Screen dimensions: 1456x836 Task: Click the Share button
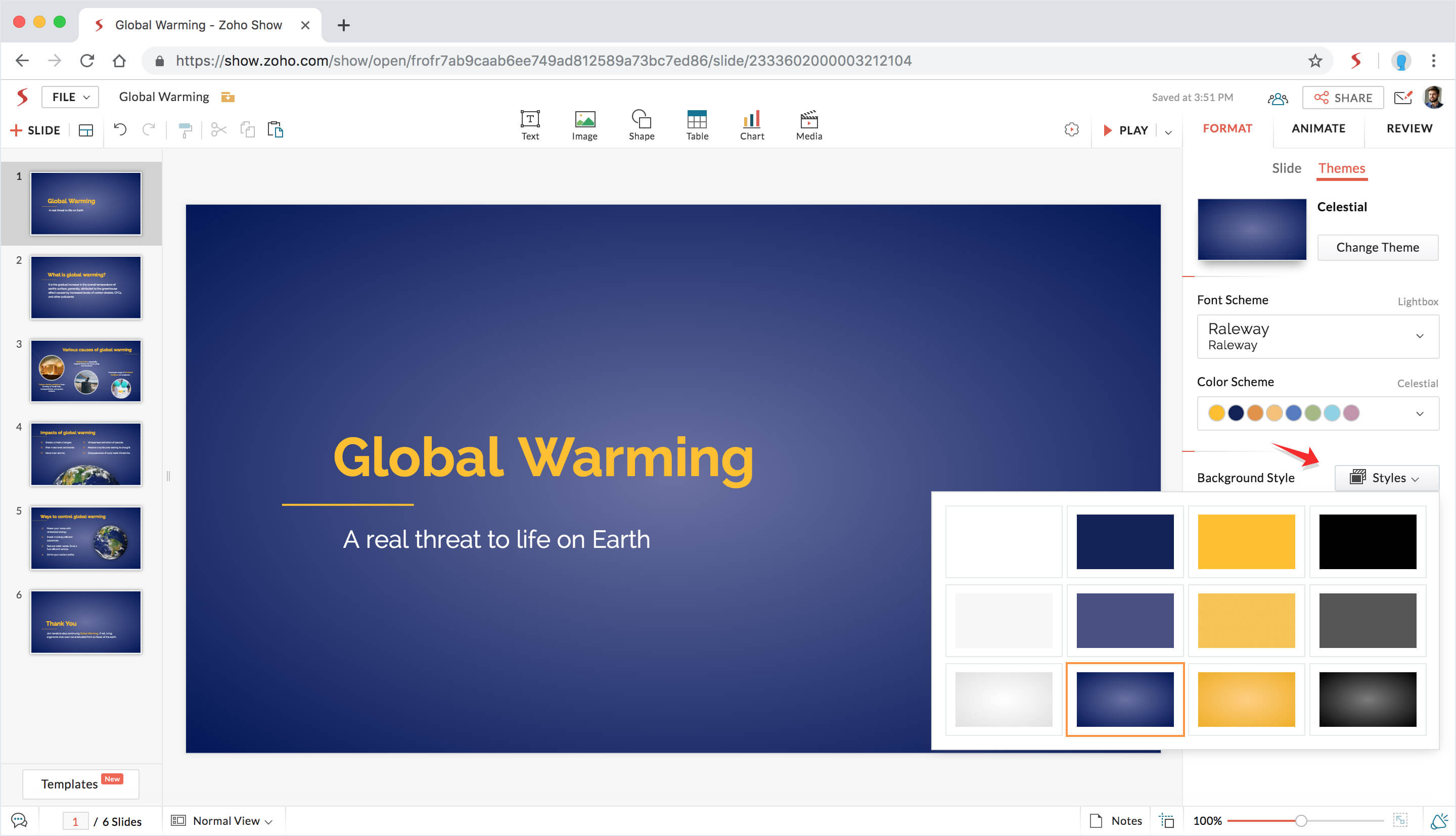click(1343, 96)
